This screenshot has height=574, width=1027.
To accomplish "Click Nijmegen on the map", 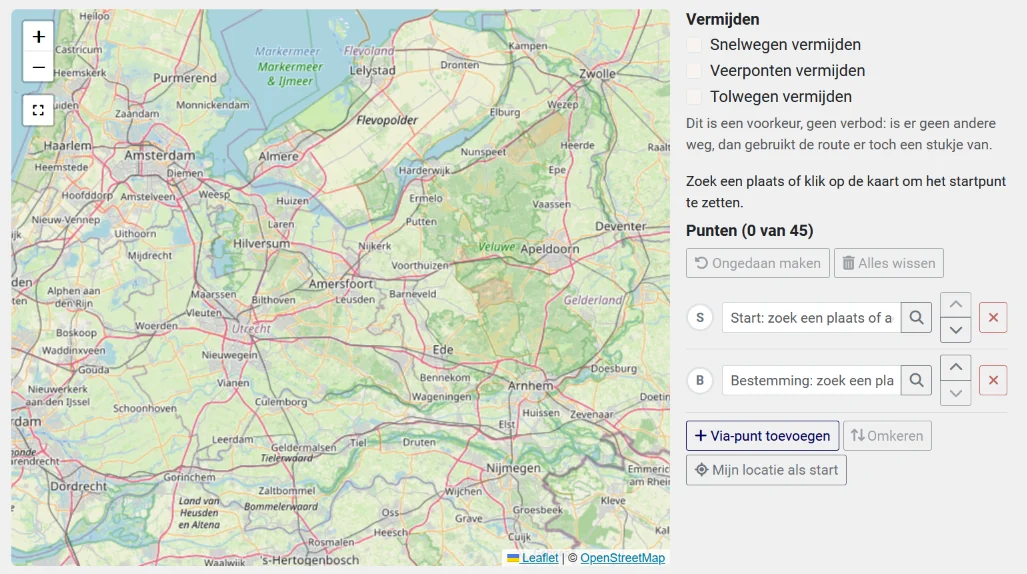I will tap(513, 468).
